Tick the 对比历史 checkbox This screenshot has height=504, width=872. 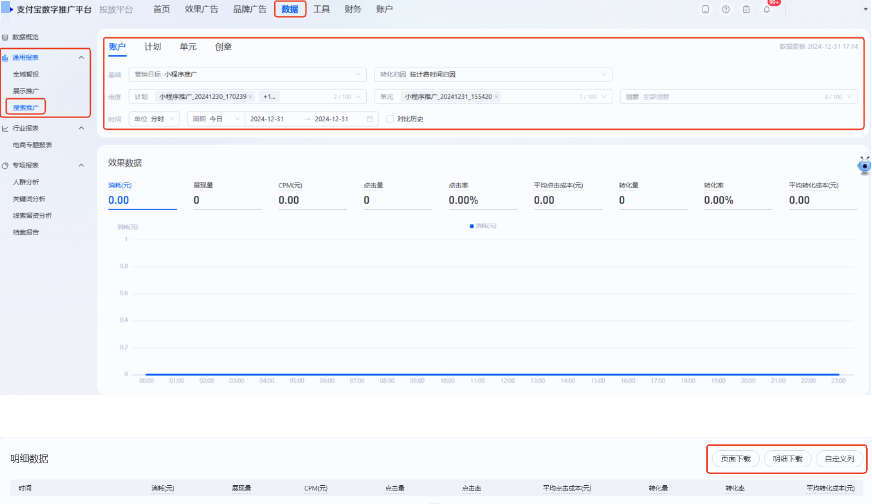390,119
